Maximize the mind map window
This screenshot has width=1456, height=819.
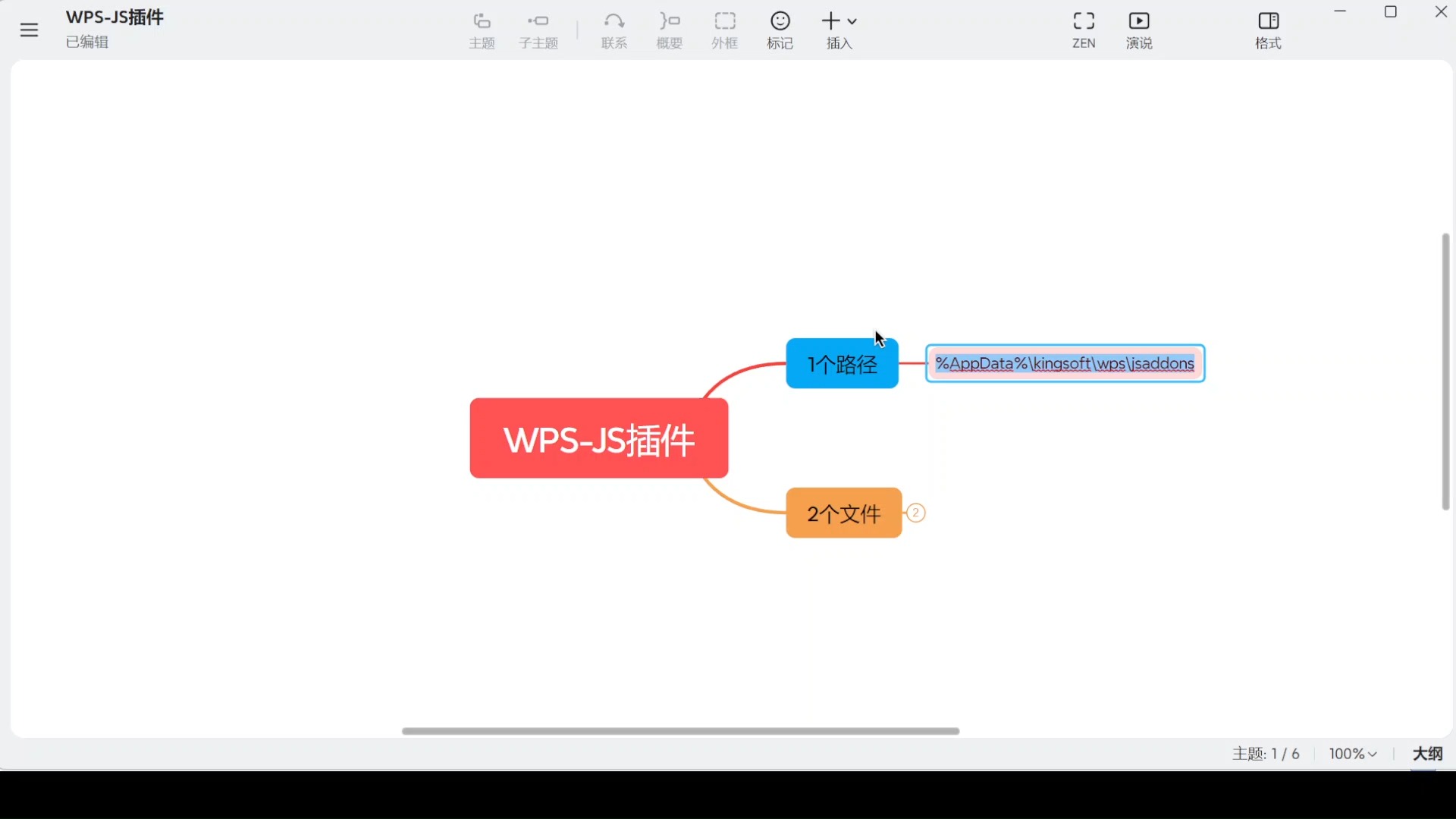pyautogui.click(x=1391, y=11)
